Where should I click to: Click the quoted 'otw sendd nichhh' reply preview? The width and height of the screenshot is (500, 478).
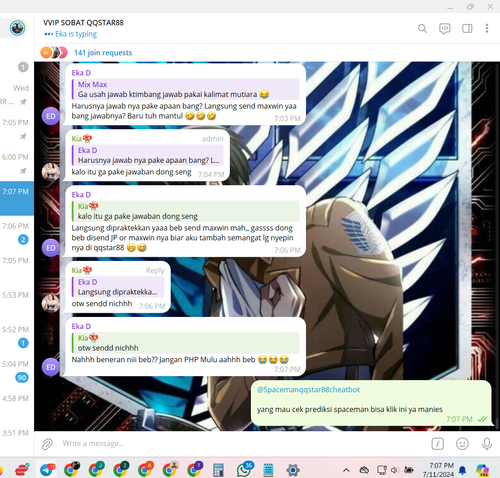point(186,343)
